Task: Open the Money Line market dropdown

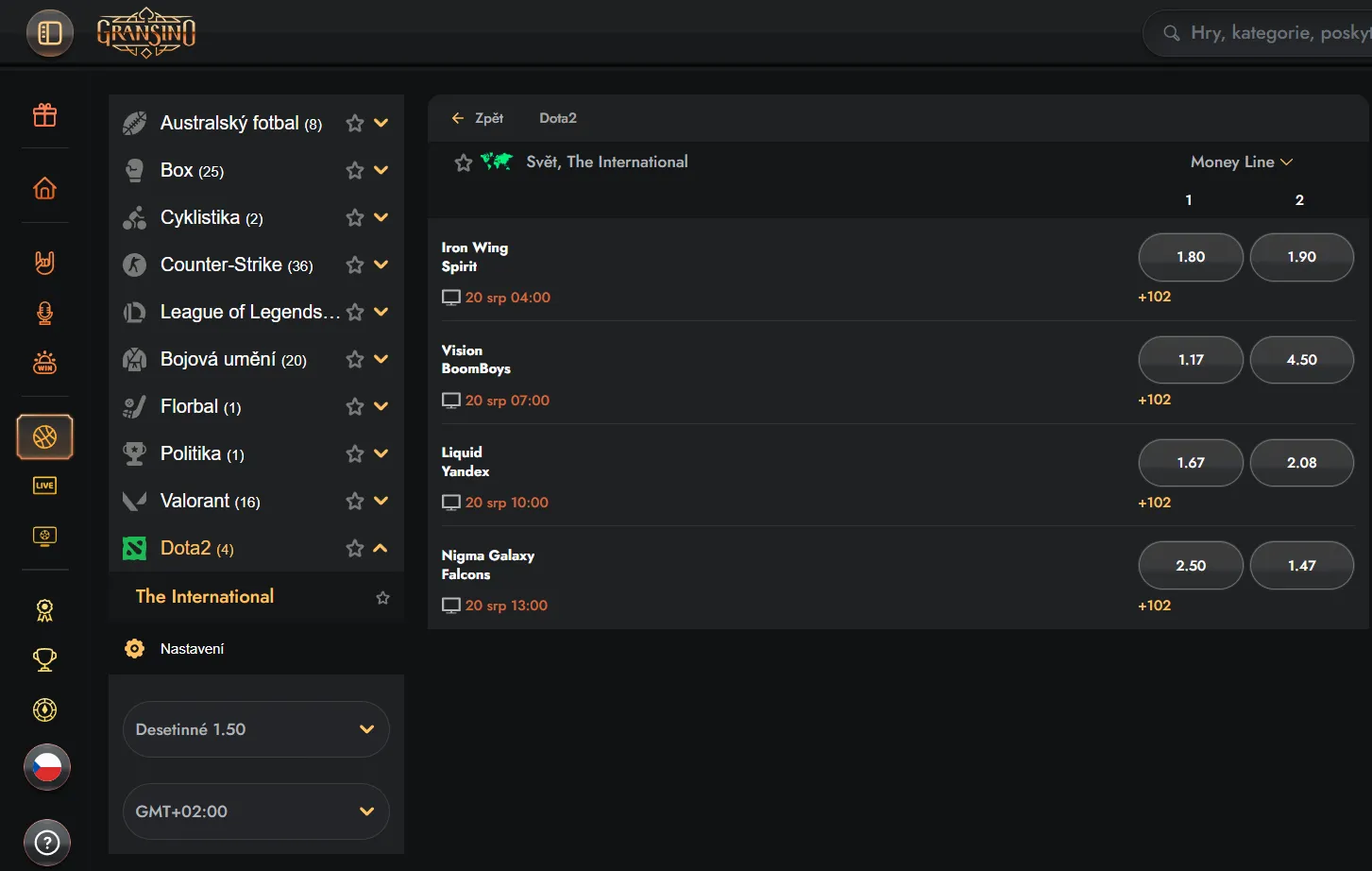Action: pos(1242,162)
